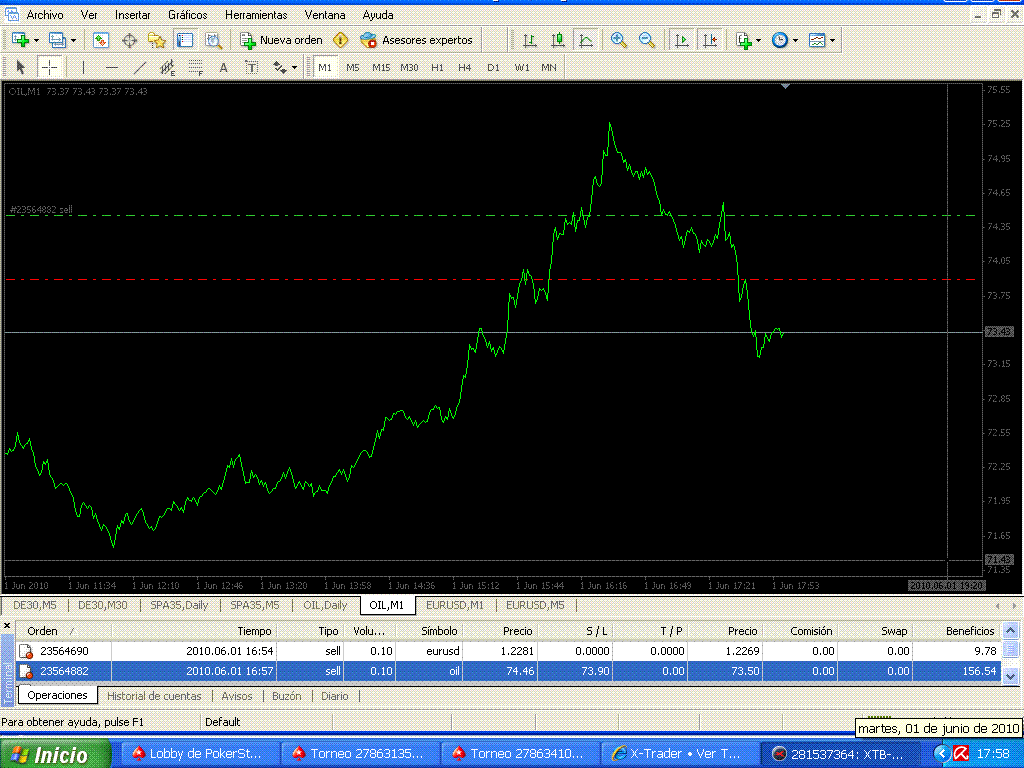Click the Asesores expertos button
Screen dimensions: 1024x768
pos(416,40)
